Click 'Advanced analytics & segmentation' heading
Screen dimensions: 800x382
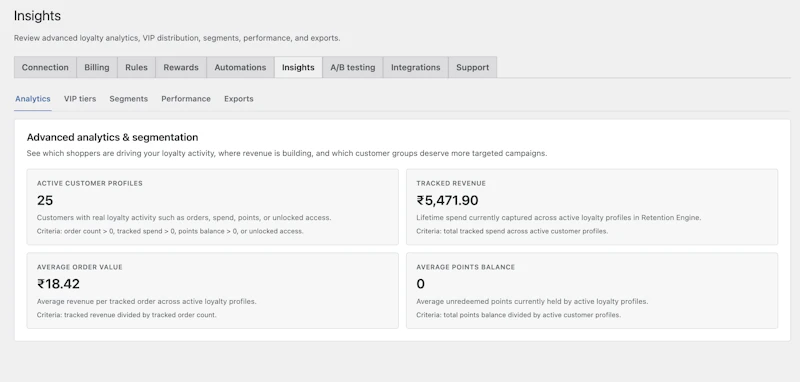click(112, 137)
